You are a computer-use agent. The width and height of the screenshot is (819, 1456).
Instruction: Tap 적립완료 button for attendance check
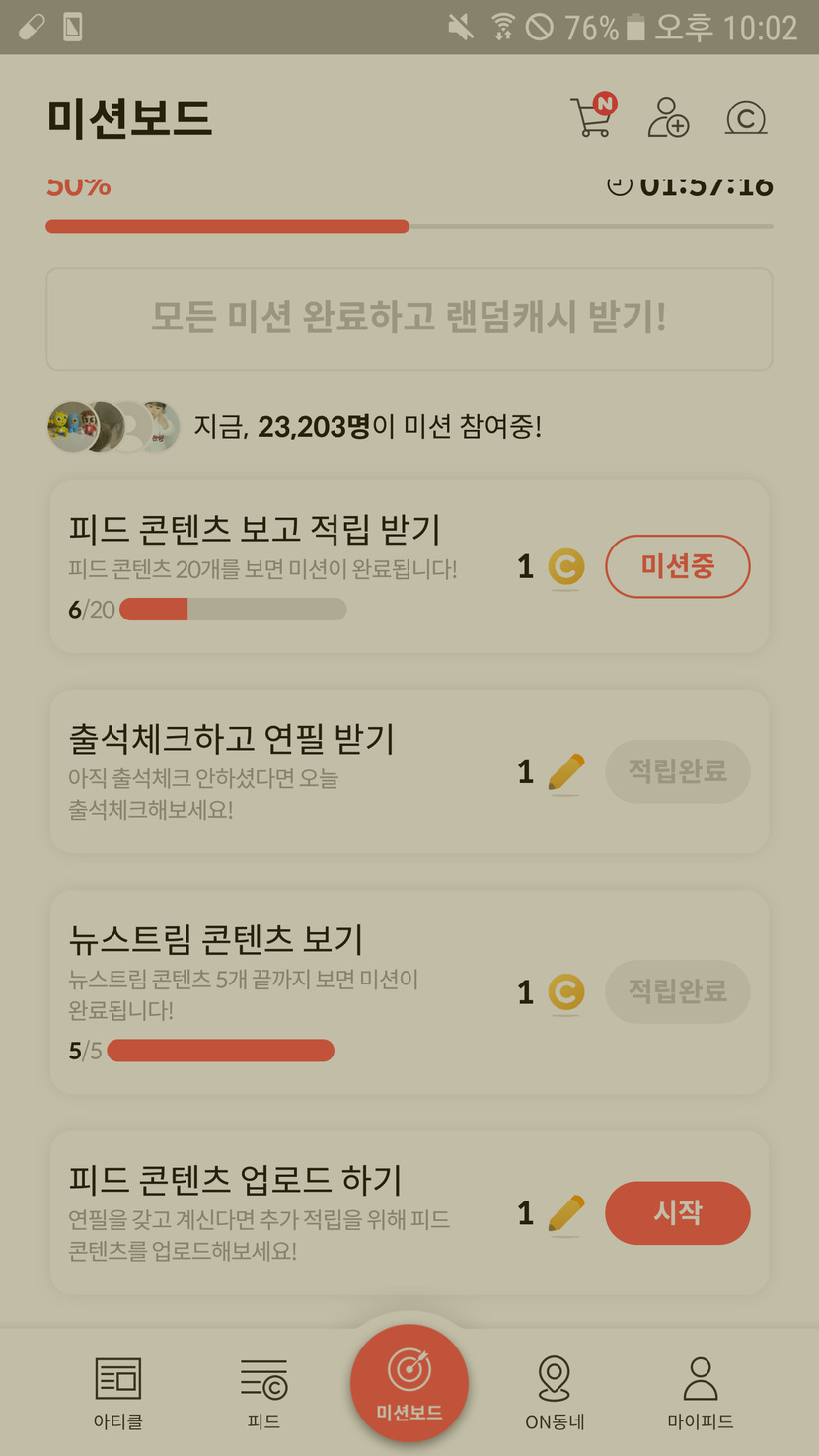coord(677,771)
